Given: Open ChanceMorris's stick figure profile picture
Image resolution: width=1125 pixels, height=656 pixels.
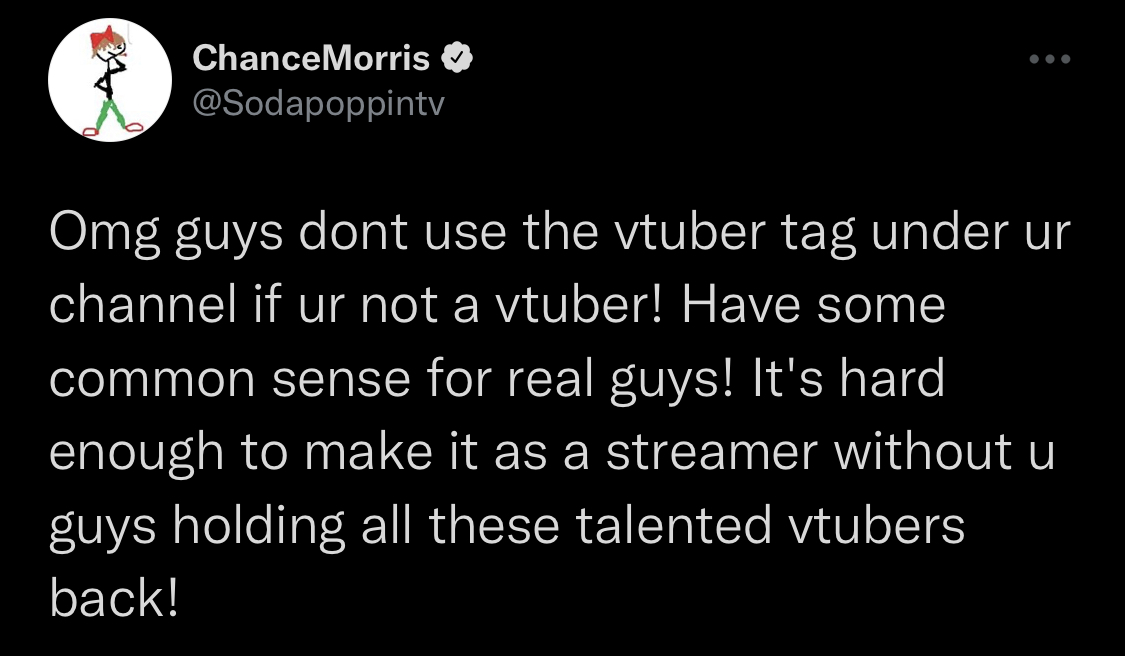Looking at the screenshot, I should click(x=110, y=80).
